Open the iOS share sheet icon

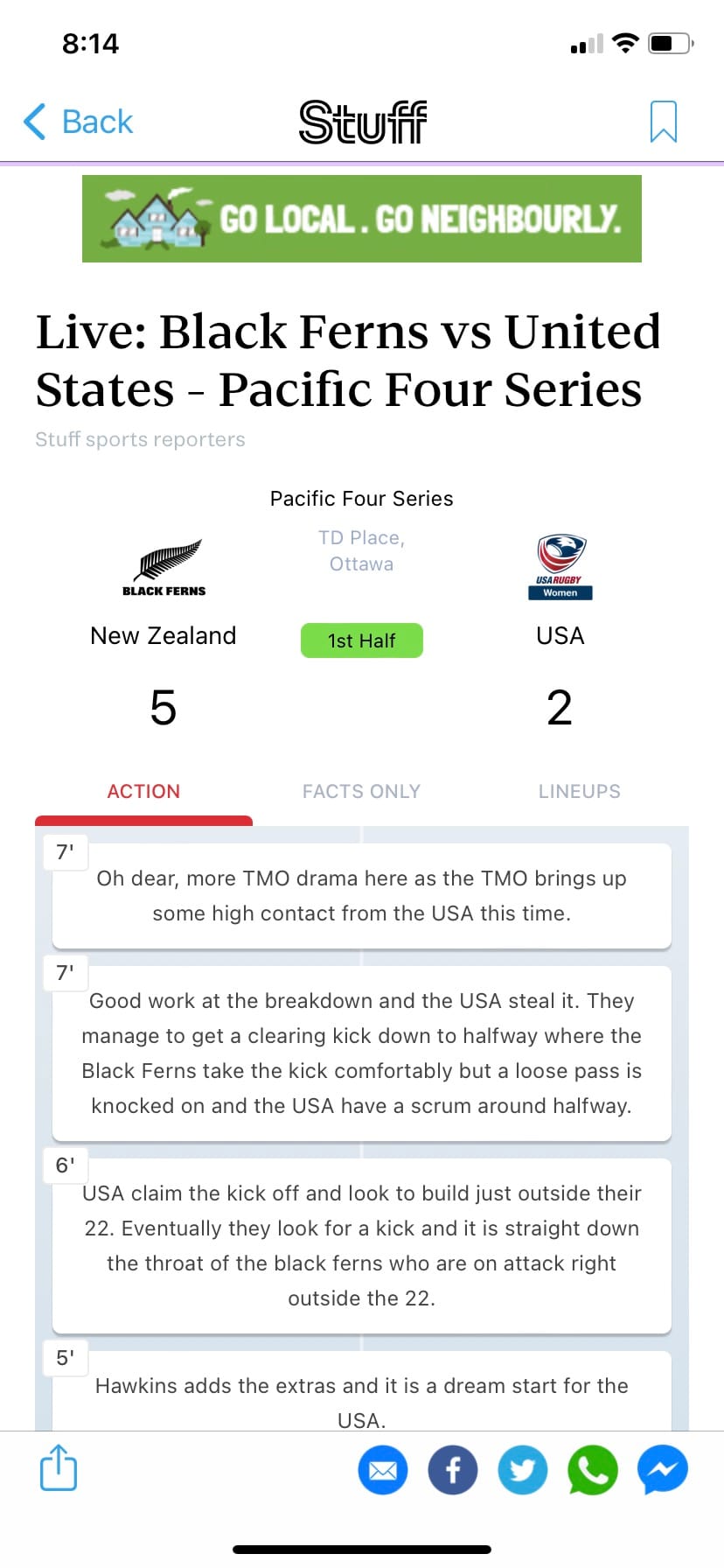coord(59,1467)
